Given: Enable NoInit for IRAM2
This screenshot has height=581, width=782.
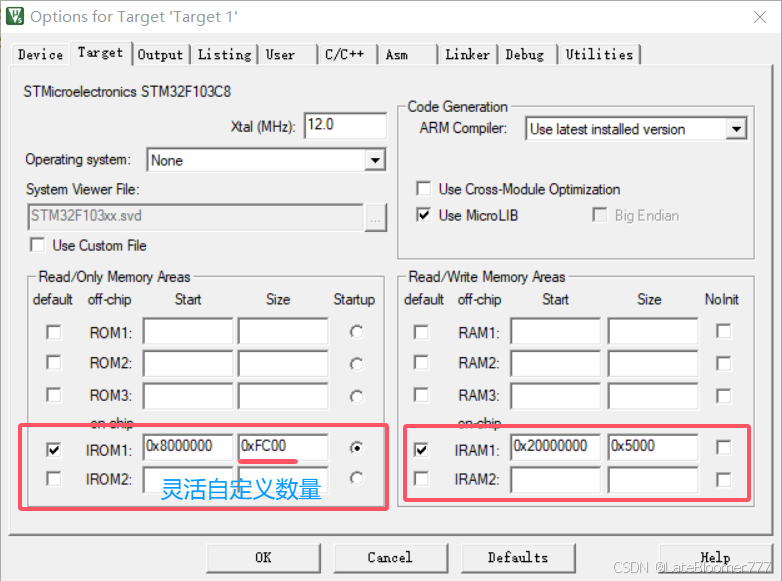Looking at the screenshot, I should 723,480.
